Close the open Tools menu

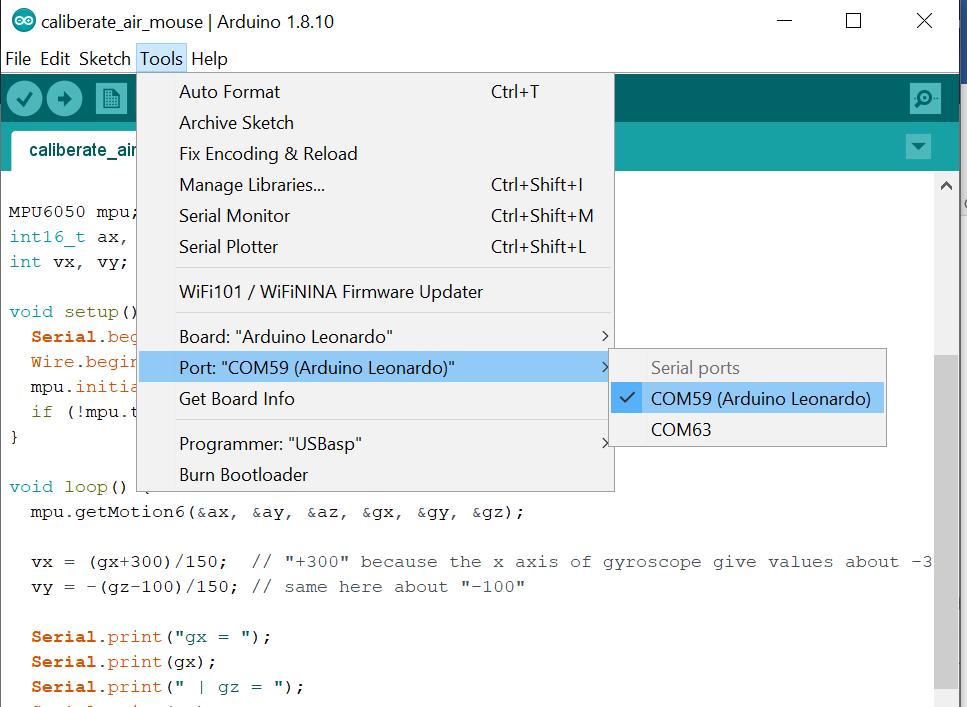[162, 59]
